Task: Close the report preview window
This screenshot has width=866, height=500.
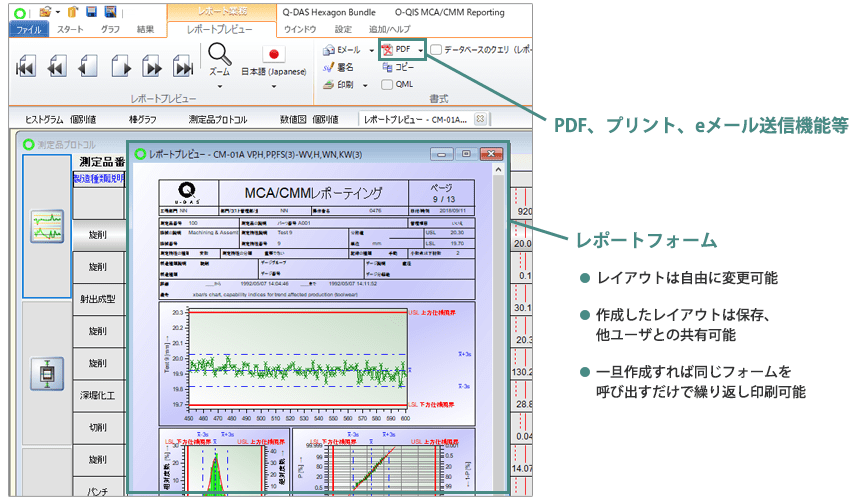Action: (x=491, y=154)
